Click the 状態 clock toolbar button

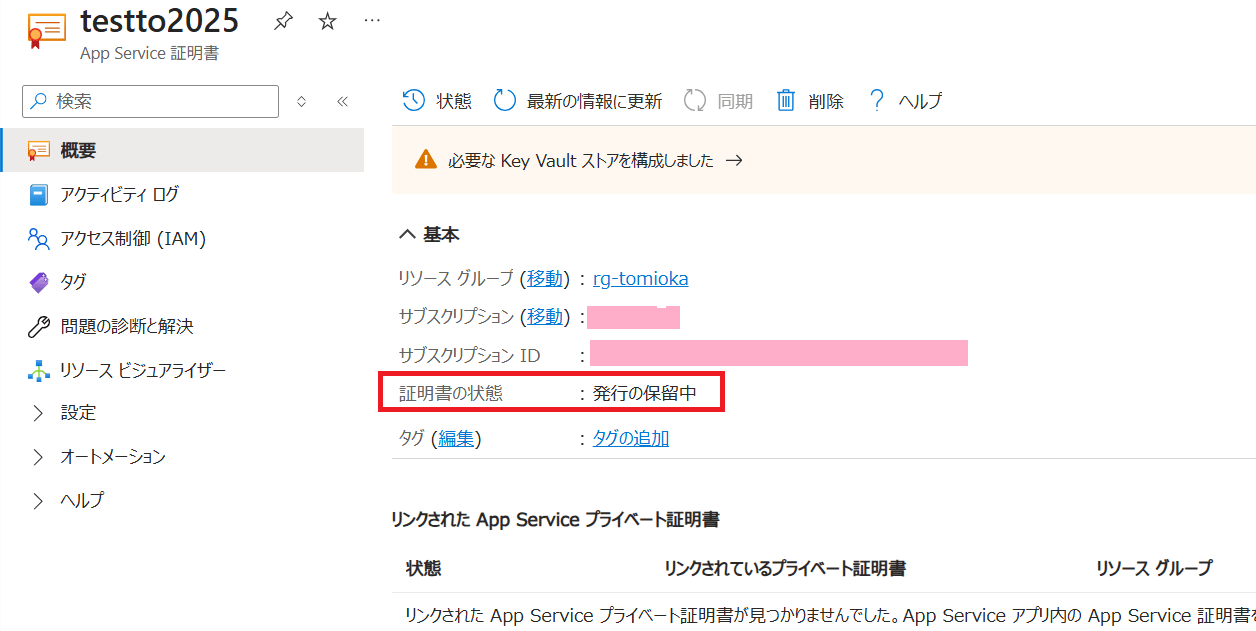point(437,101)
